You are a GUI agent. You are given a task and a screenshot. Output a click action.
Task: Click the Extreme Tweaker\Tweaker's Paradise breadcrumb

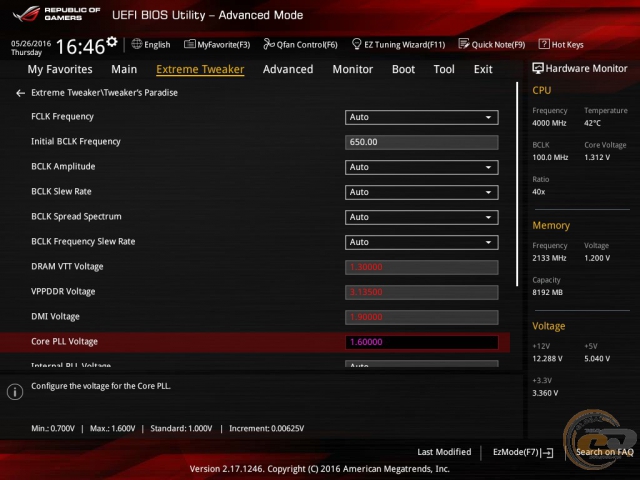click(104, 93)
